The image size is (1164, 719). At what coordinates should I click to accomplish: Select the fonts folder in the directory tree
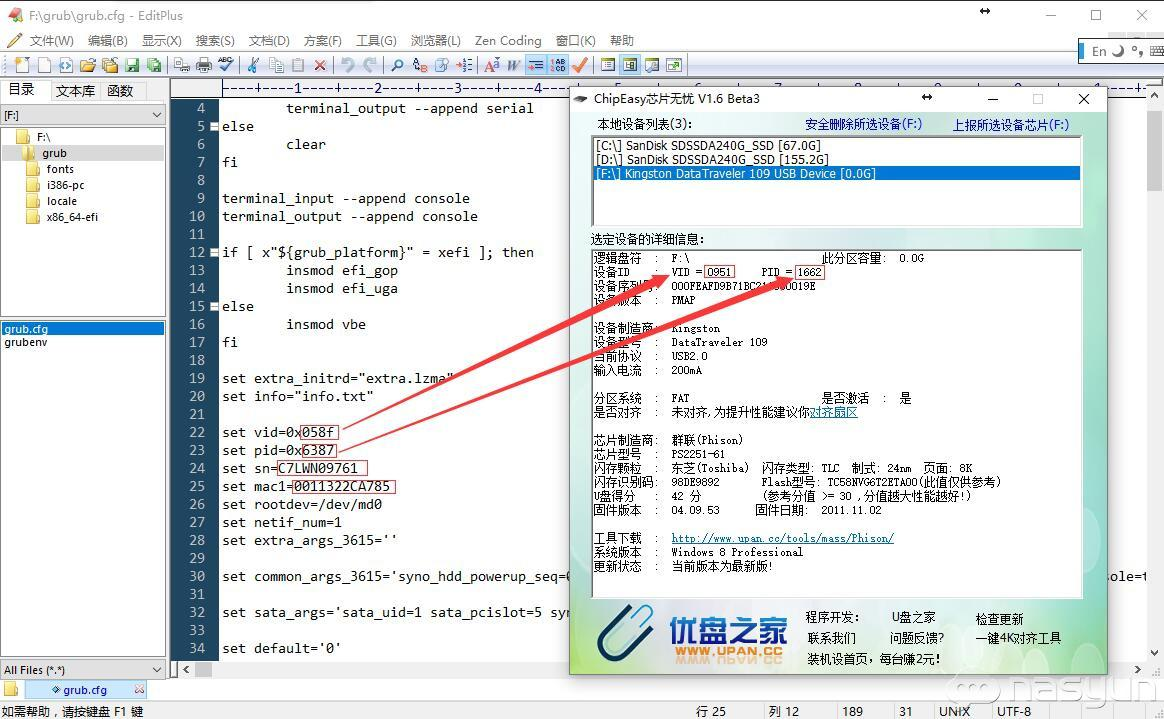coord(59,169)
